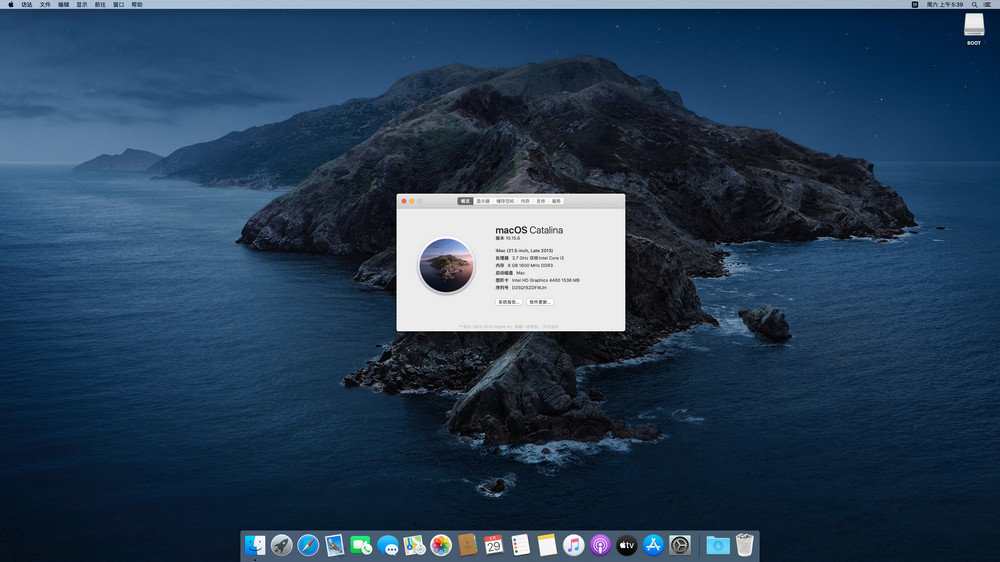Click the macOS Catalina round logo image
The image size is (1000, 562).
(x=446, y=265)
